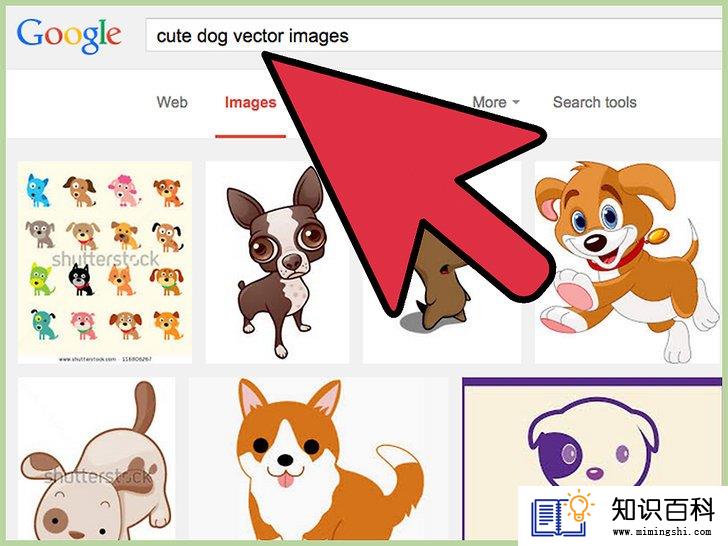Screen dimensions: 728x546
Task: Open the running orange puppy thumbnail
Action: 628,262
